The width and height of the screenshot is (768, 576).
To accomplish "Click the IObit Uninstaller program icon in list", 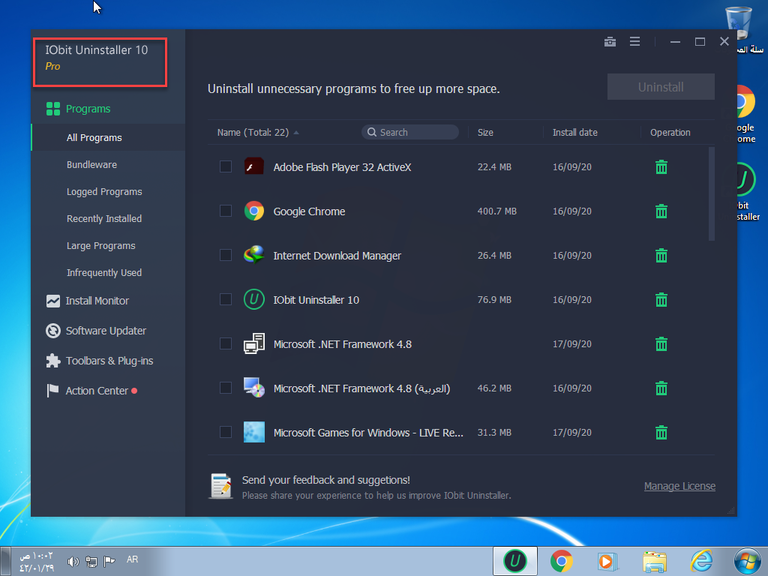I will click(x=254, y=299).
